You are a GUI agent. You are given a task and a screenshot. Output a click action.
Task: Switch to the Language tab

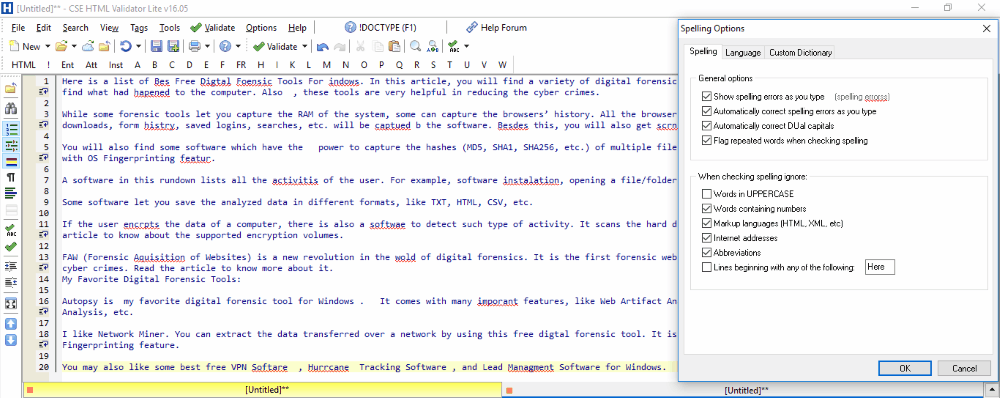coord(743,53)
